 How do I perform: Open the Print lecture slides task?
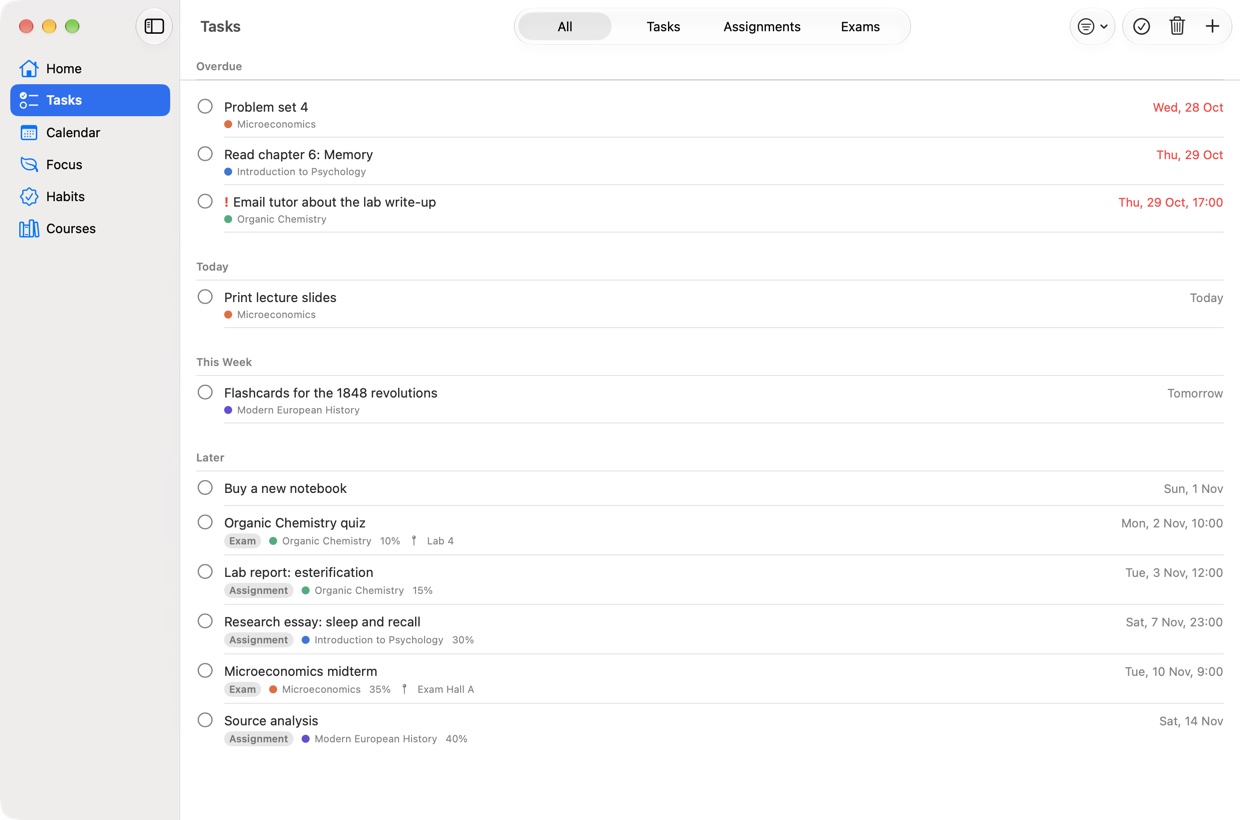pyautogui.click(x=280, y=297)
